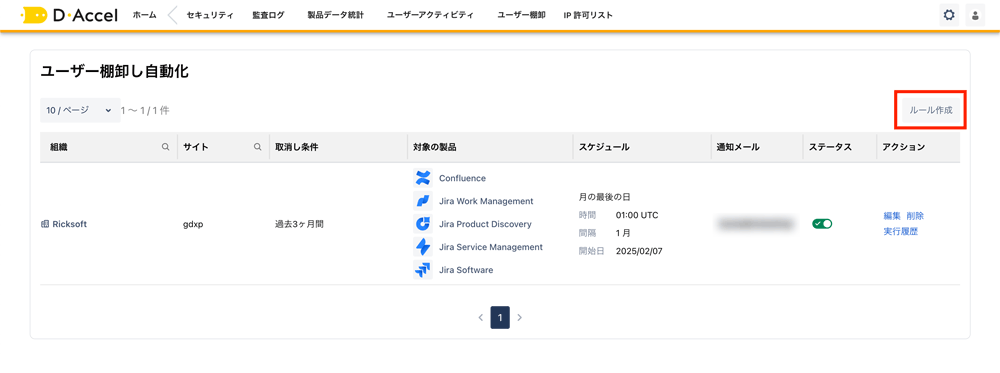Select page 1 in pagination
This screenshot has width=1000, height=373.
pyautogui.click(x=500, y=317)
